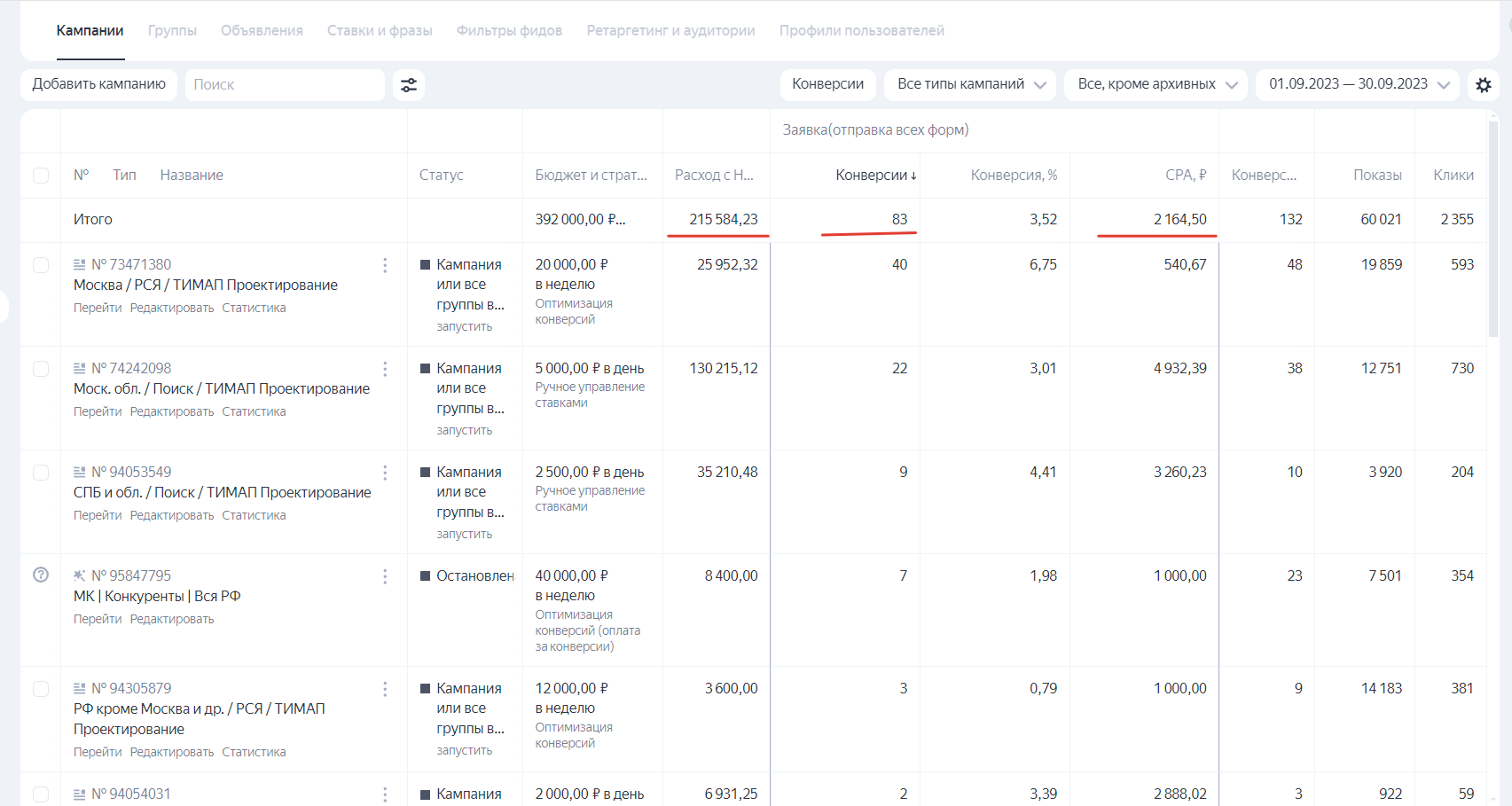This screenshot has width=1512, height=806.
Task: Switch to the Группы tab
Action: (172, 31)
